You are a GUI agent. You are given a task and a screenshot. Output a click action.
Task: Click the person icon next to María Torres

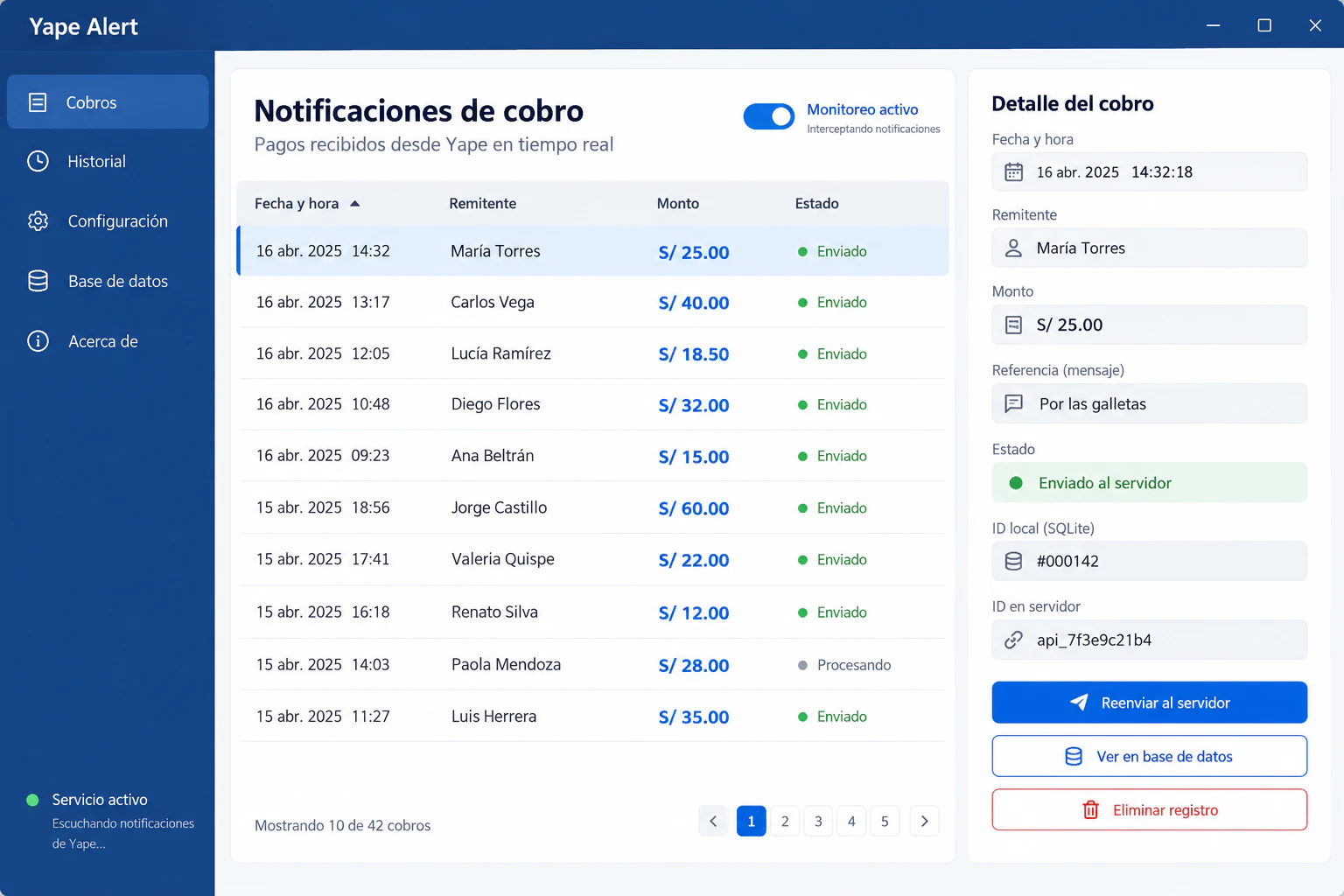1013,248
